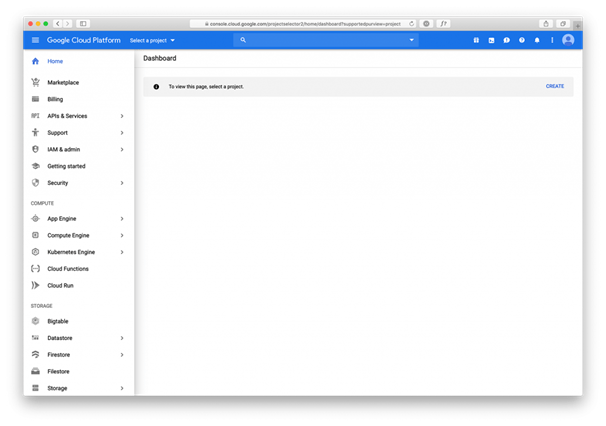Expand the Firestore submenu chevron
Image resolution: width=606 pixels, height=426 pixels.
(x=122, y=354)
